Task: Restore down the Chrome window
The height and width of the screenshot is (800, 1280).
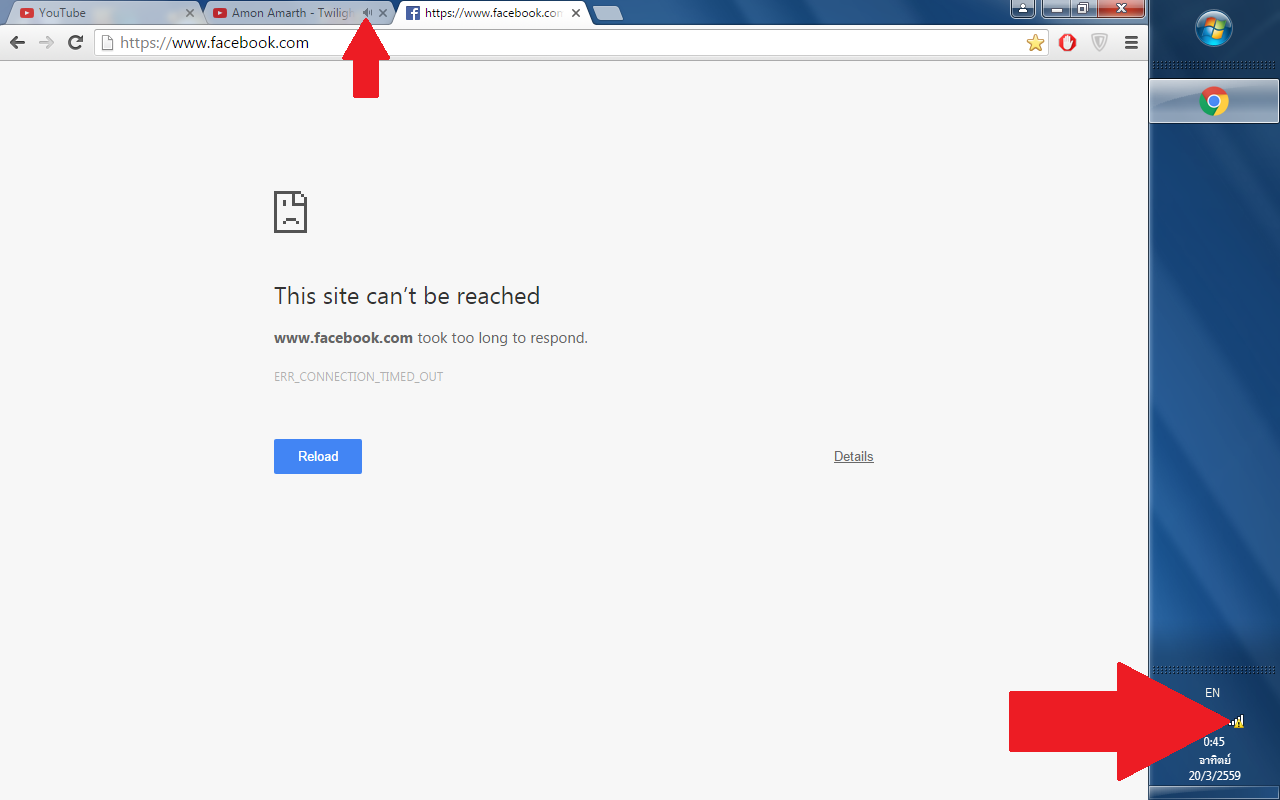Action: click(x=1083, y=9)
